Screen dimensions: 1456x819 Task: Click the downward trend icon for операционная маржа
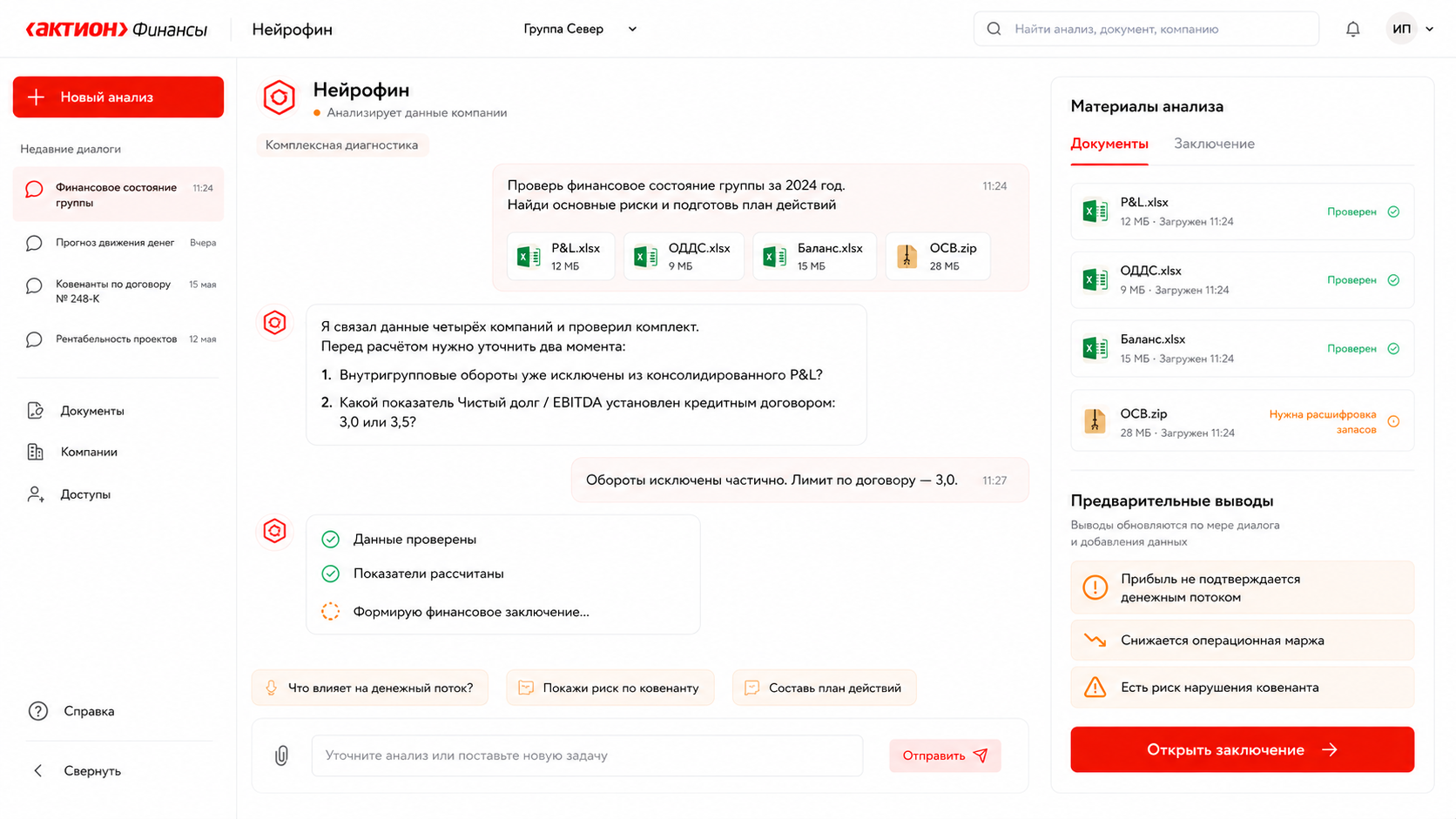click(x=1095, y=641)
